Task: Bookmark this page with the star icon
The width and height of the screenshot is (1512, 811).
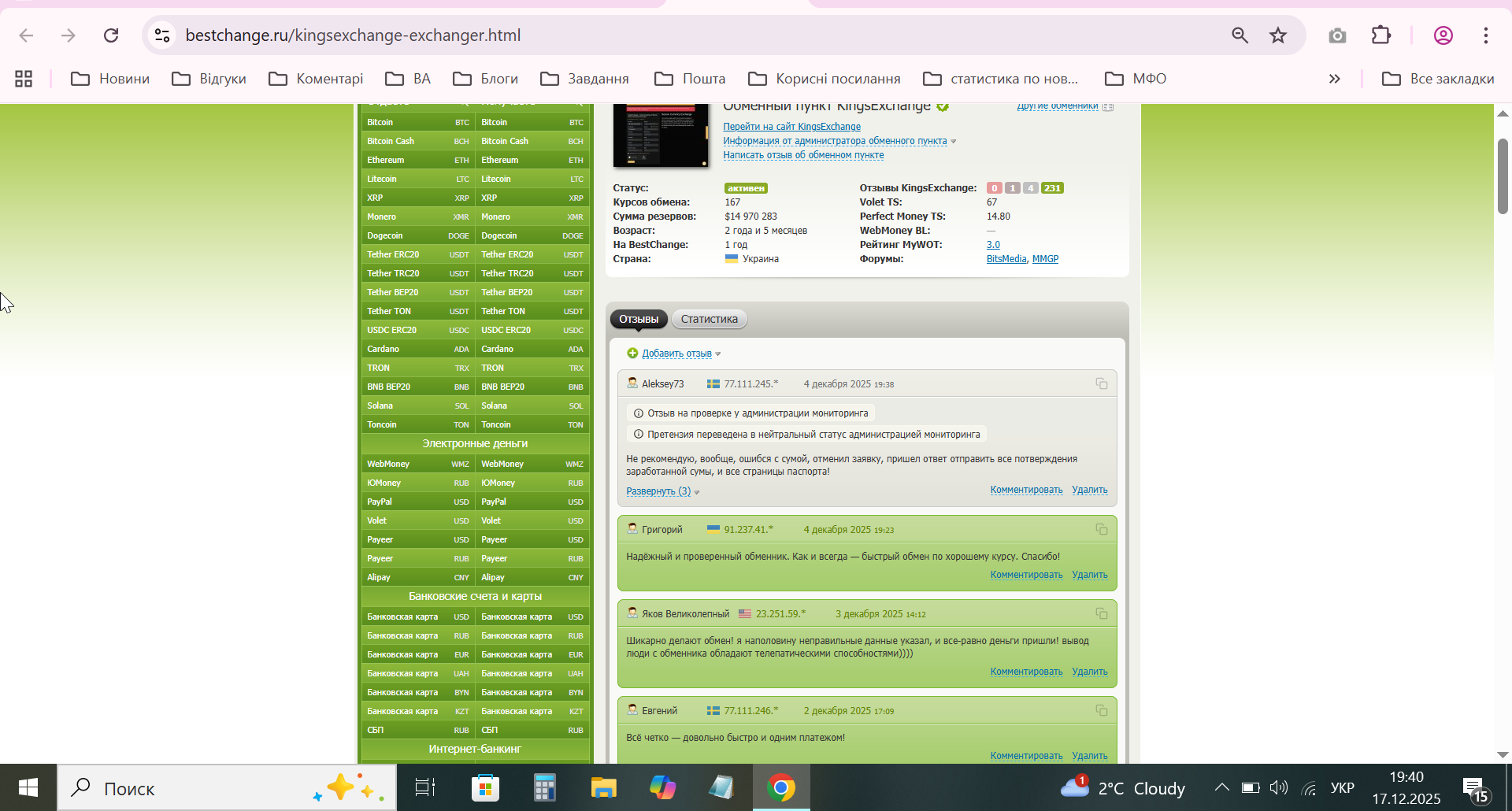Action: point(1278,35)
